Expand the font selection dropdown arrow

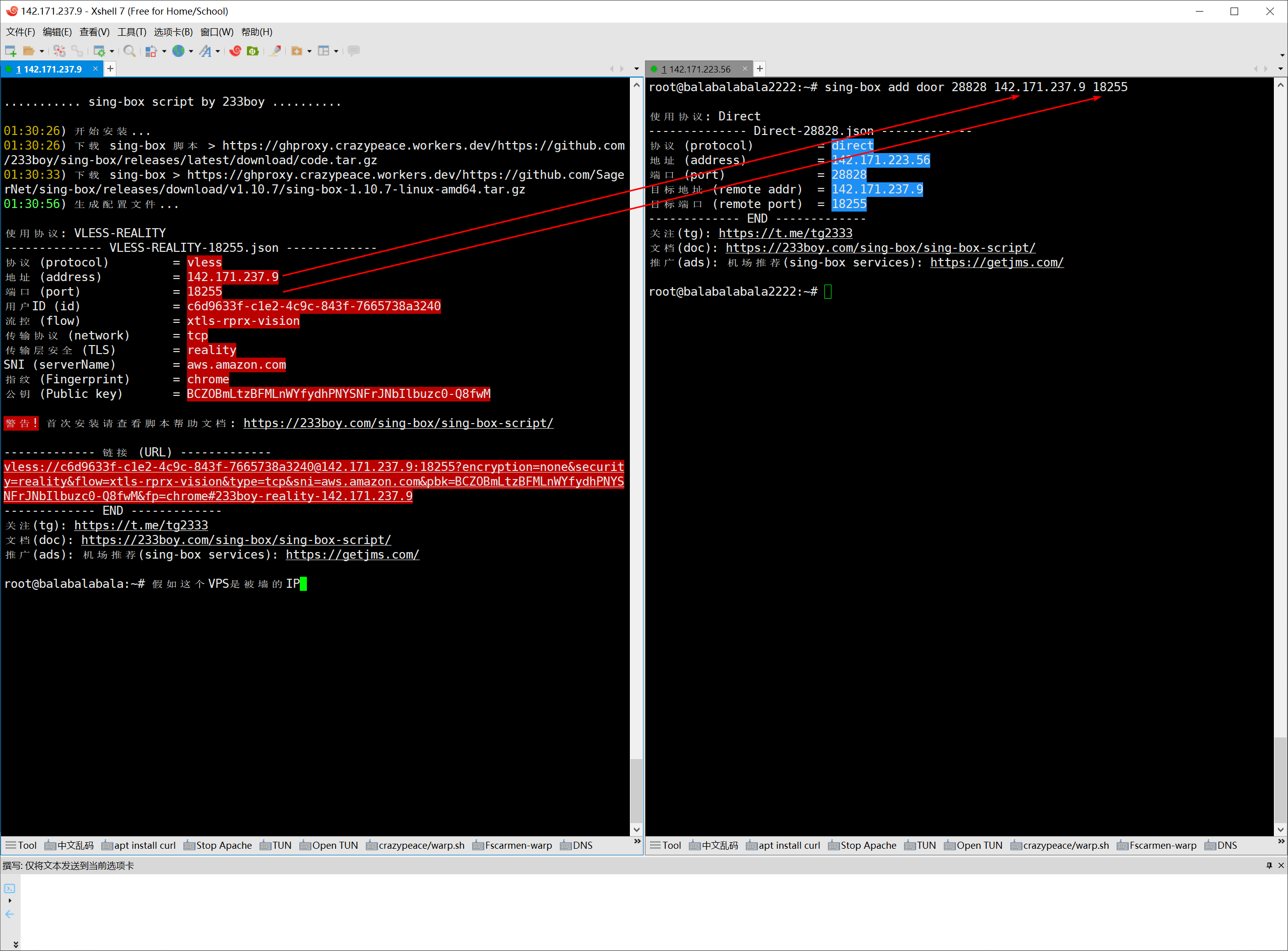tap(218, 51)
